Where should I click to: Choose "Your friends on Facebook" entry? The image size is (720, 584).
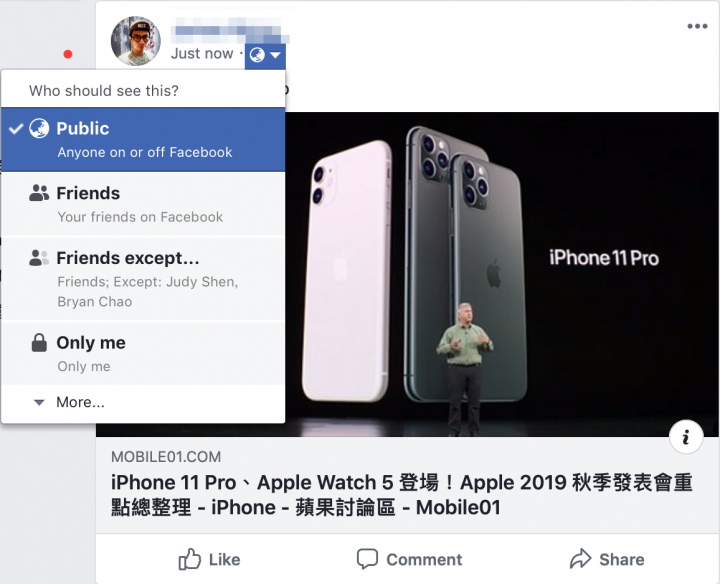coord(140,217)
